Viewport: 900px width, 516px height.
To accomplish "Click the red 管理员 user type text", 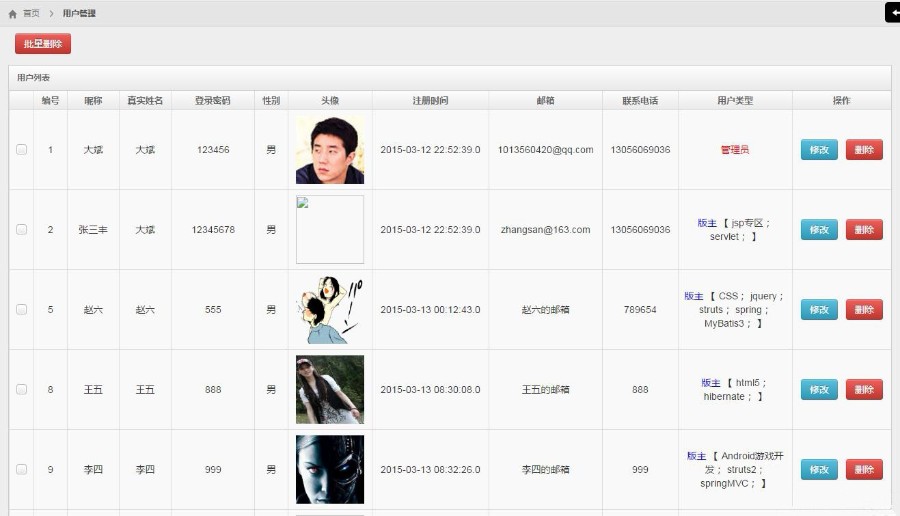I will click(735, 150).
